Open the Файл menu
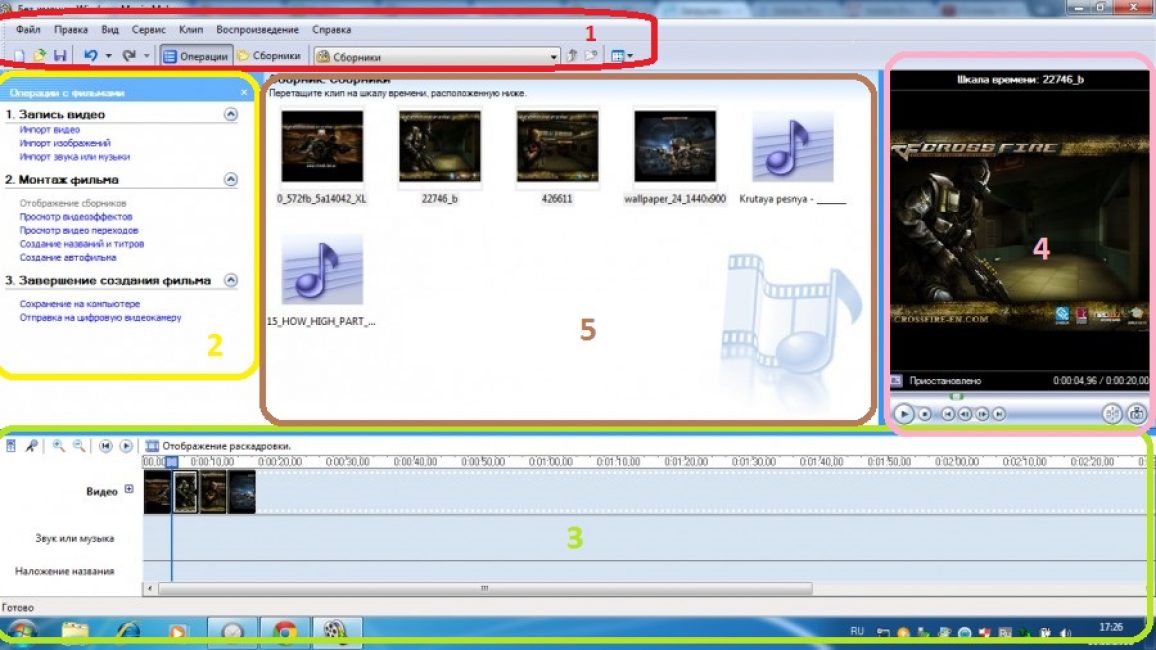1156x650 pixels. 28,29
